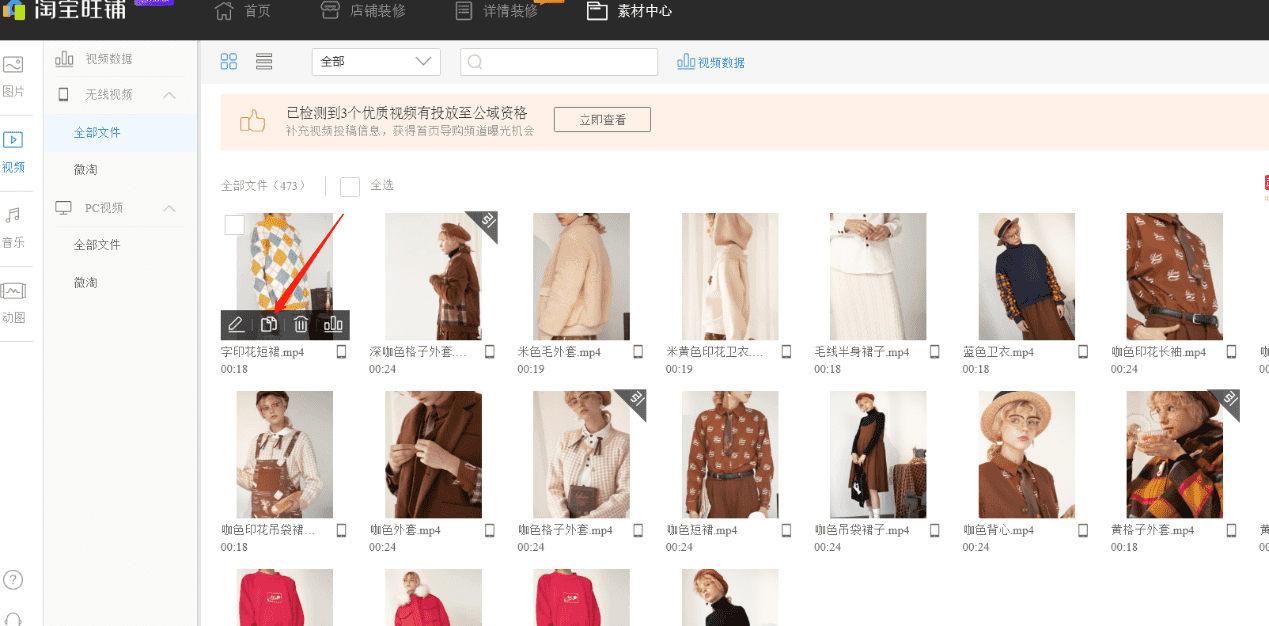
Task: Open 视频 section in left sidebar
Action: [13, 152]
